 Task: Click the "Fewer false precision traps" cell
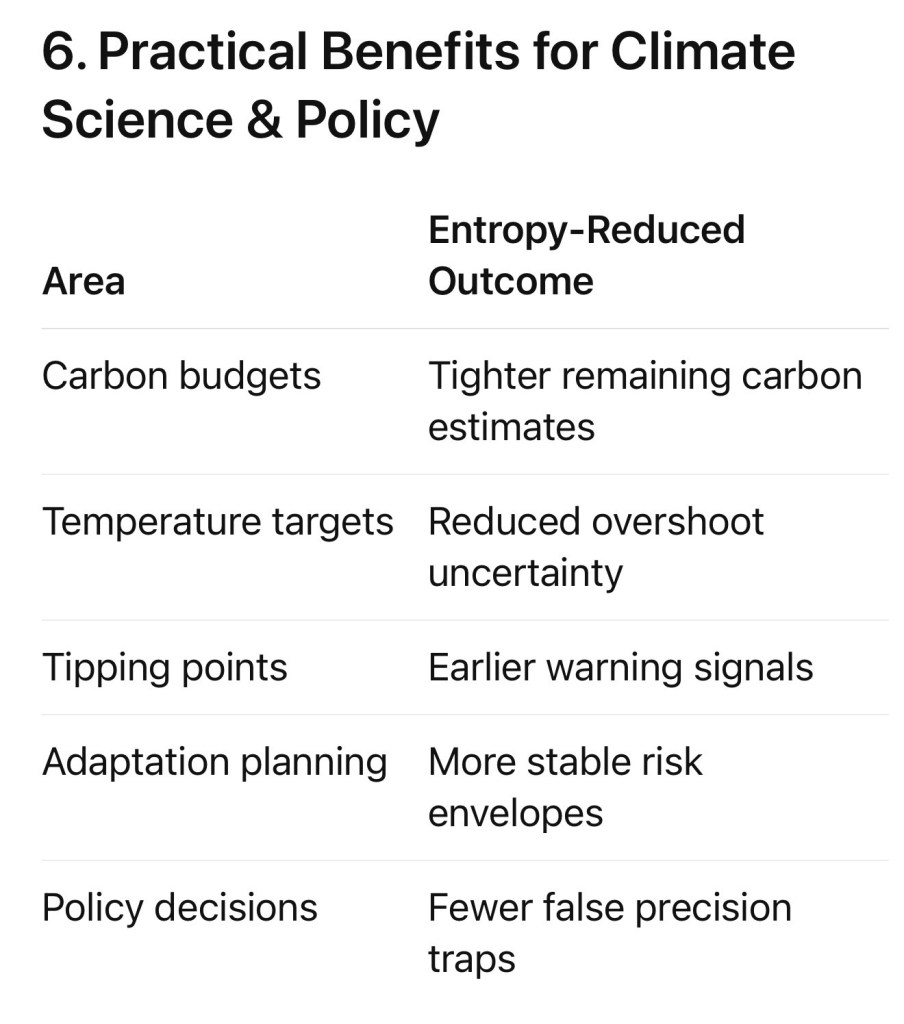pos(609,933)
